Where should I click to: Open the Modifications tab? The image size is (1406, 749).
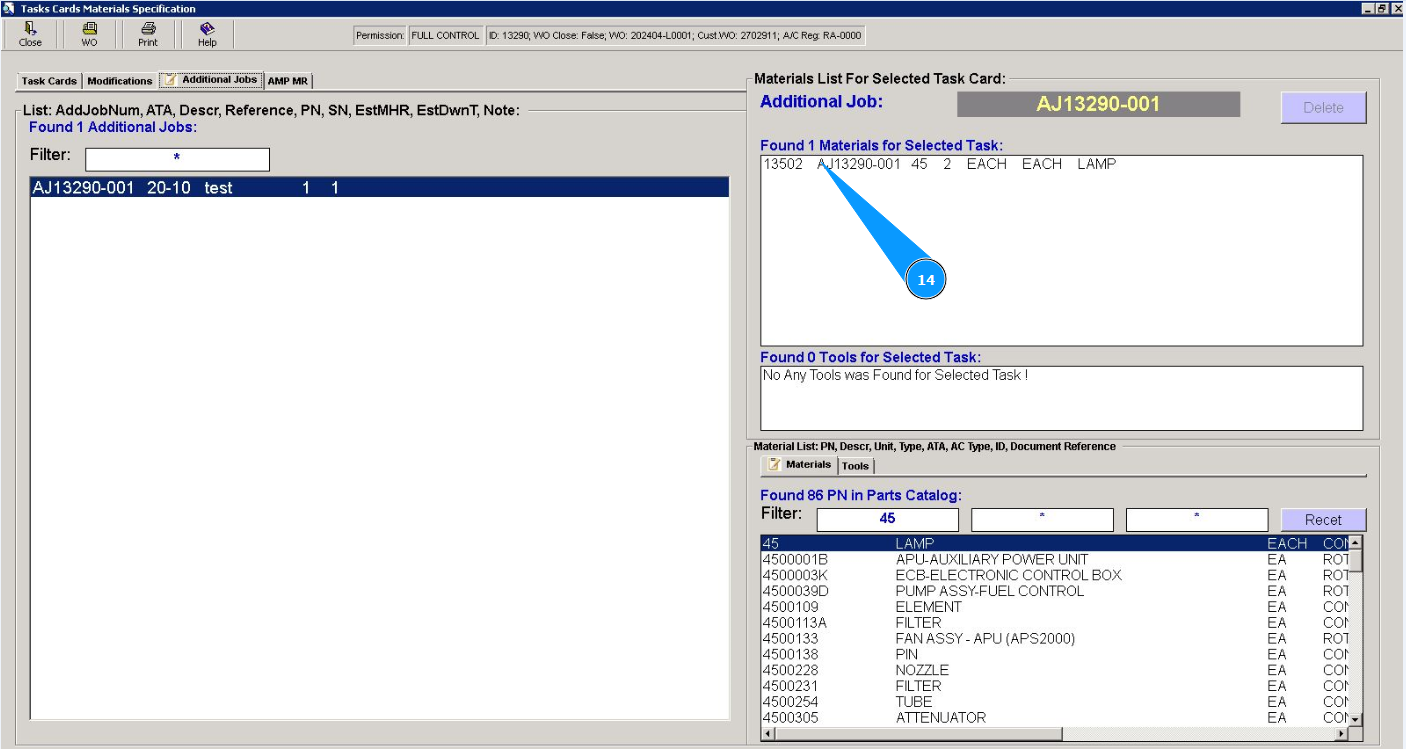(x=119, y=81)
